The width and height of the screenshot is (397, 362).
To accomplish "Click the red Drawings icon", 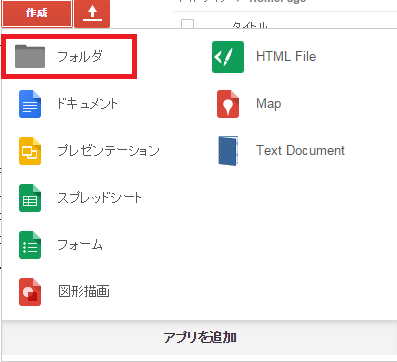I will click(x=30, y=292).
